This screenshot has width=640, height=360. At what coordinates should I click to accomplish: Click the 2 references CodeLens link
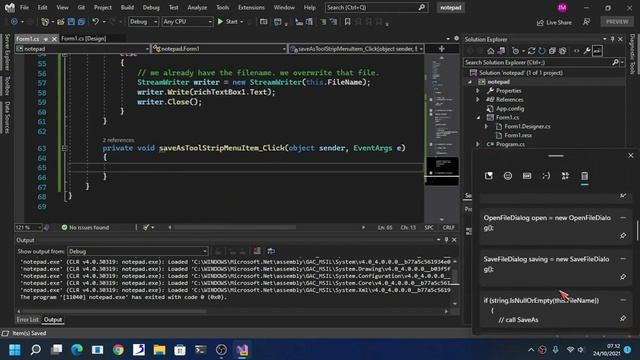click(118, 140)
